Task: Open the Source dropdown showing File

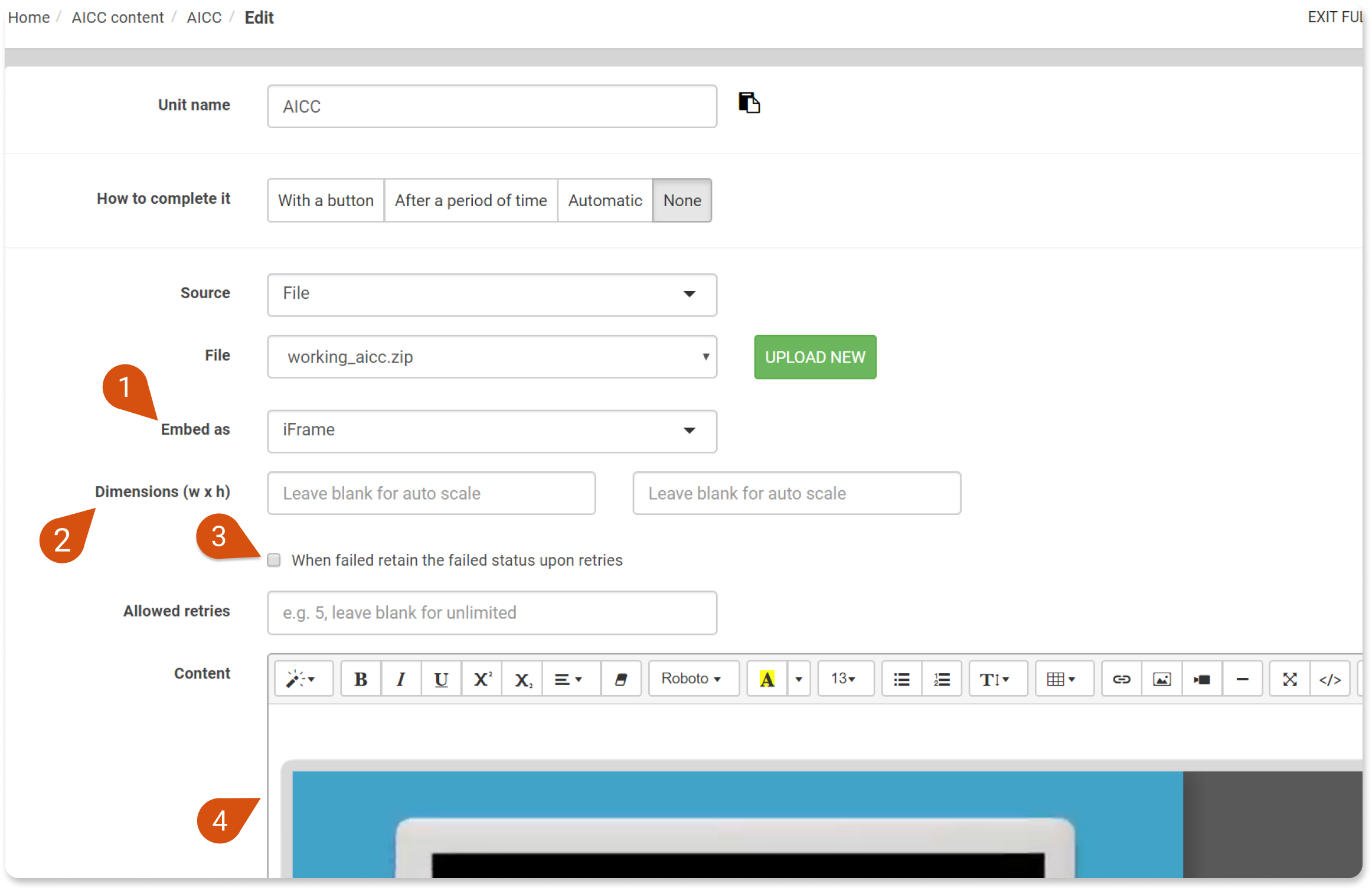Action: (492, 294)
